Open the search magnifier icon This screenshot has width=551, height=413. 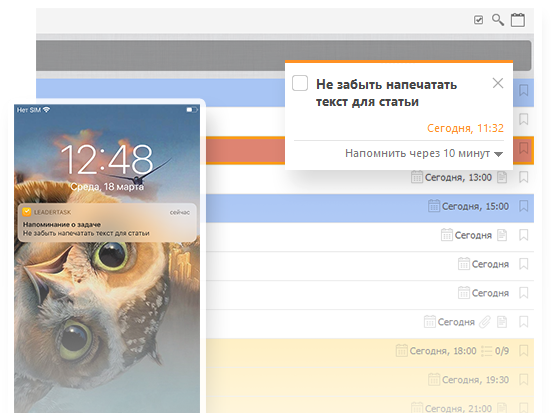tap(498, 20)
